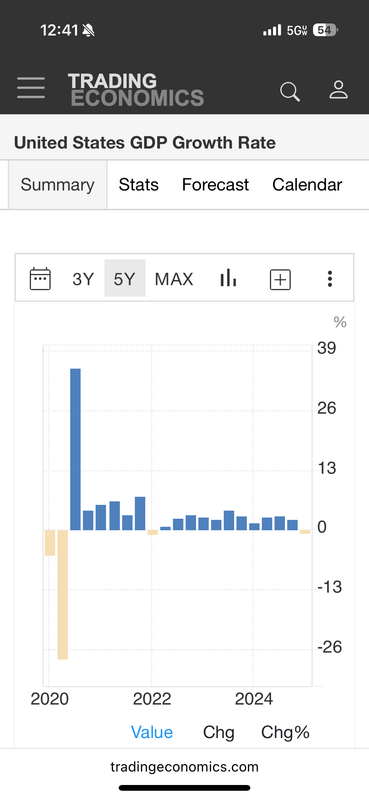Tap the 12:41 clock in status bar
Image resolution: width=369 pixels, height=800 pixels.
(59, 31)
